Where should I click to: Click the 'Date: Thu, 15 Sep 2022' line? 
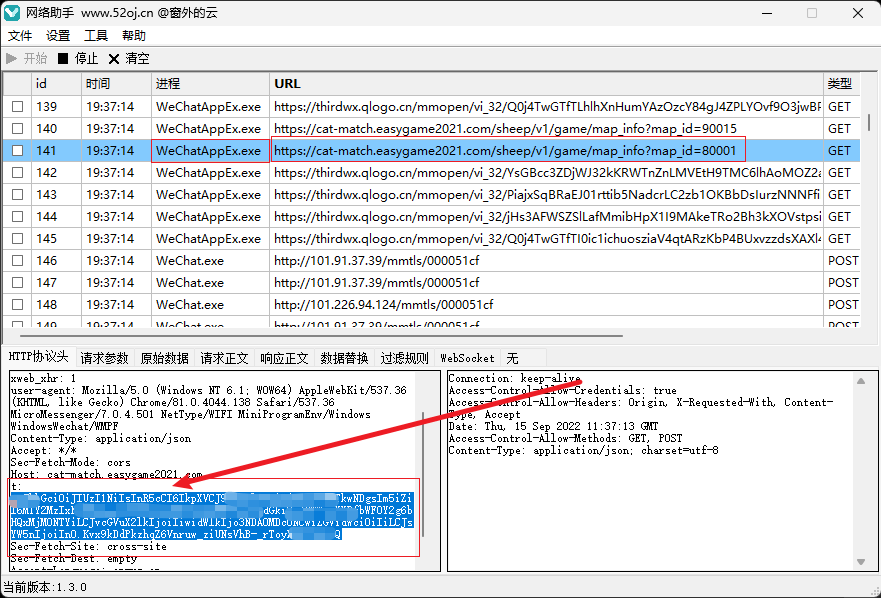pos(553,426)
